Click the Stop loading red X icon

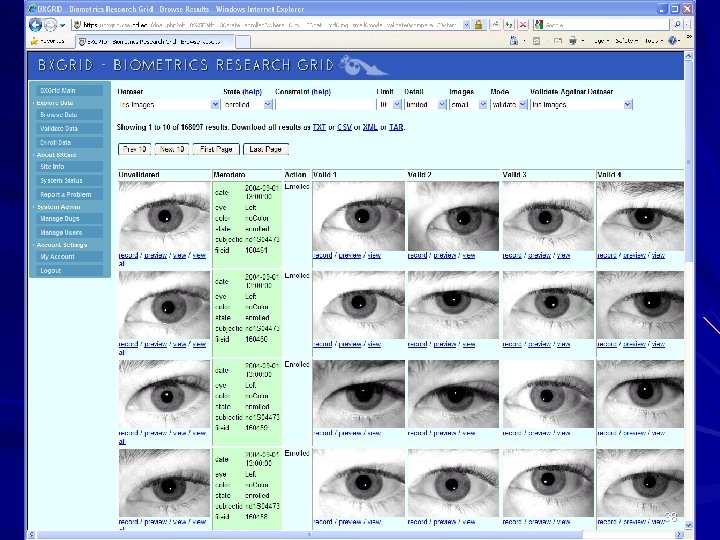click(x=523, y=25)
